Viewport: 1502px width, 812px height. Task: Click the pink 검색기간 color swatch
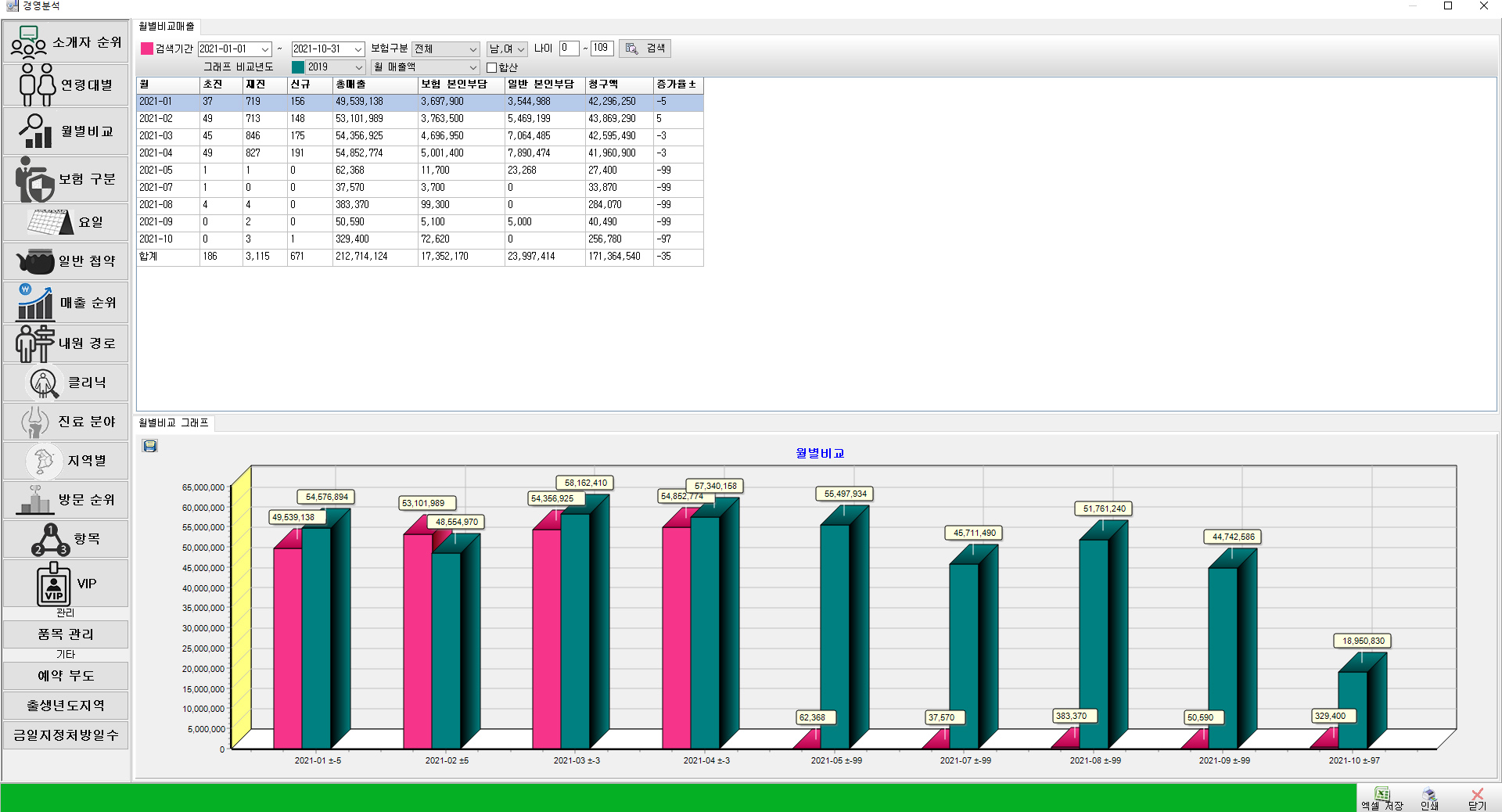[x=147, y=49]
